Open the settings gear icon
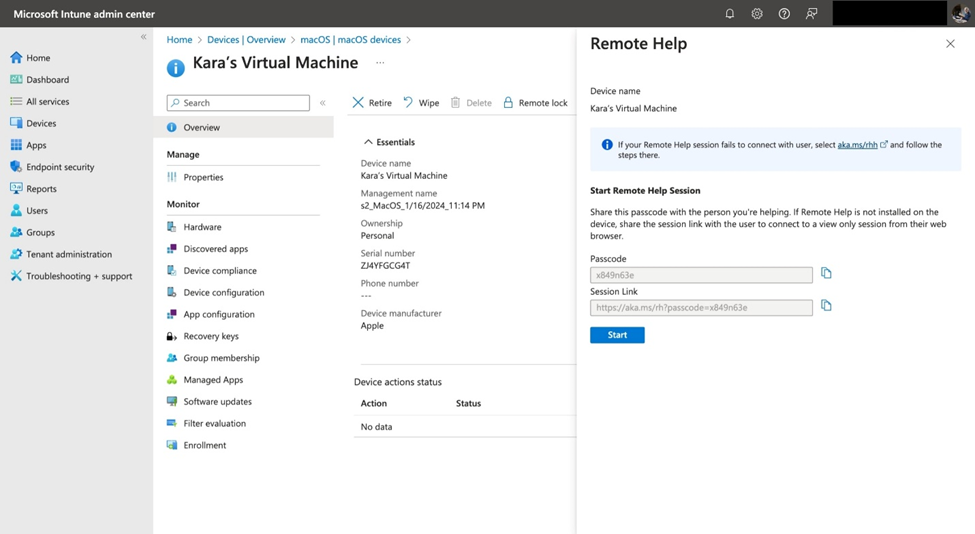This screenshot has width=975, height=534. click(757, 14)
